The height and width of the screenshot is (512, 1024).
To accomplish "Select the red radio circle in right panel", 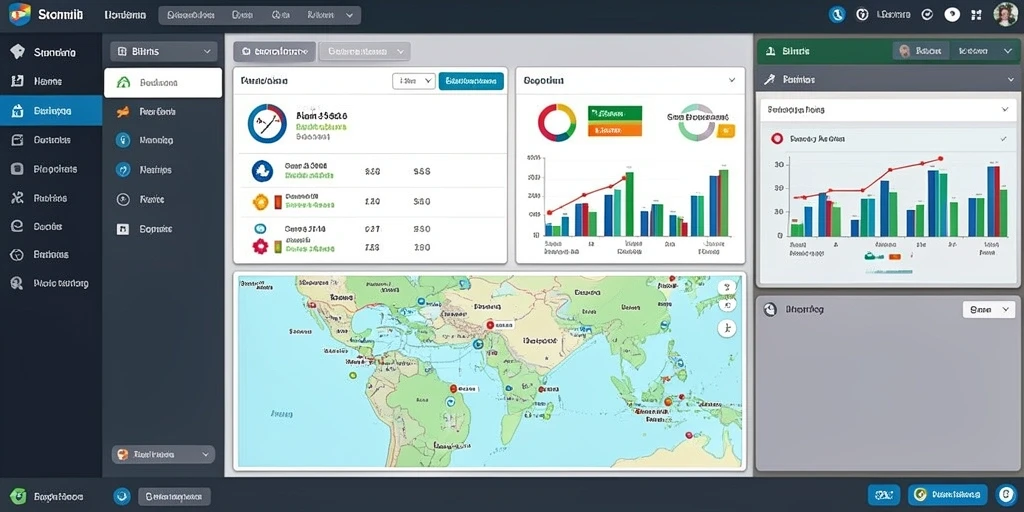I will [776, 138].
